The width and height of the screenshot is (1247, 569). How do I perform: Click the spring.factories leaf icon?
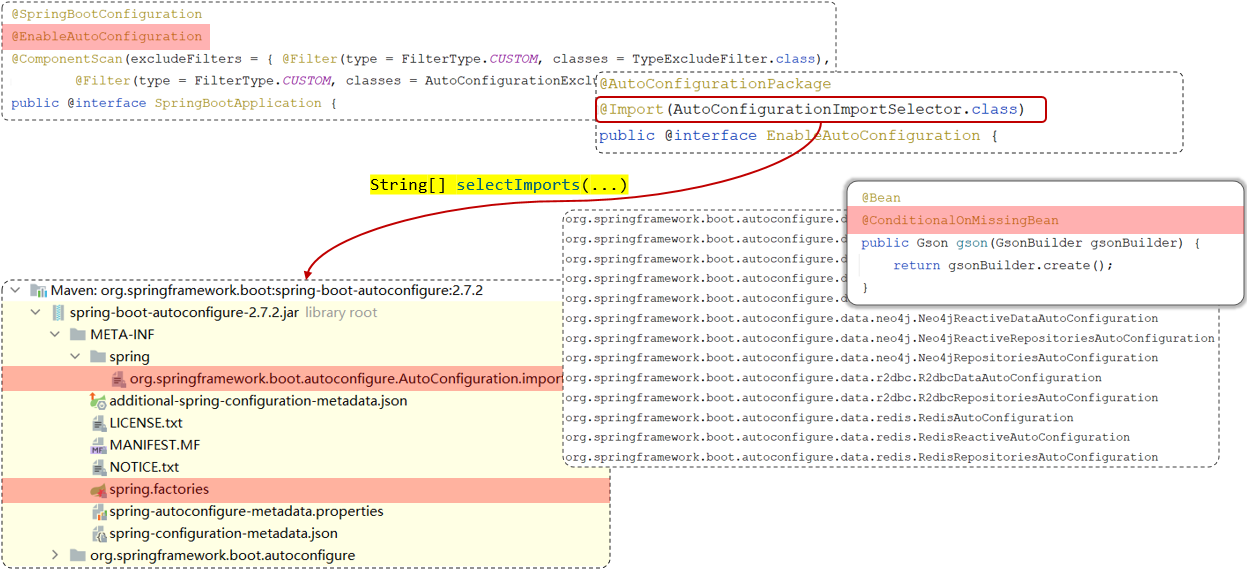(98, 490)
